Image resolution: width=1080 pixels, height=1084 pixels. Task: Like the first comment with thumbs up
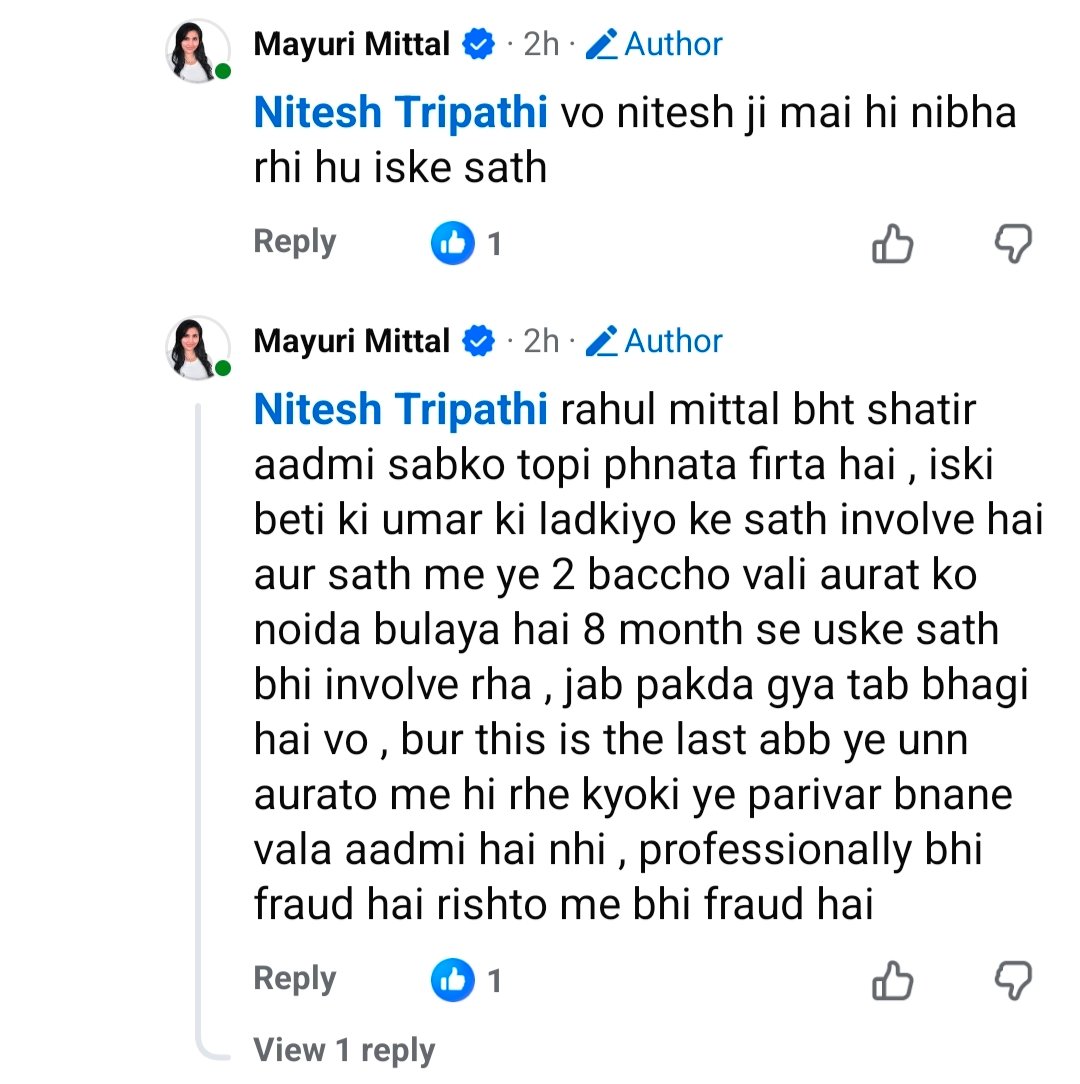point(892,243)
